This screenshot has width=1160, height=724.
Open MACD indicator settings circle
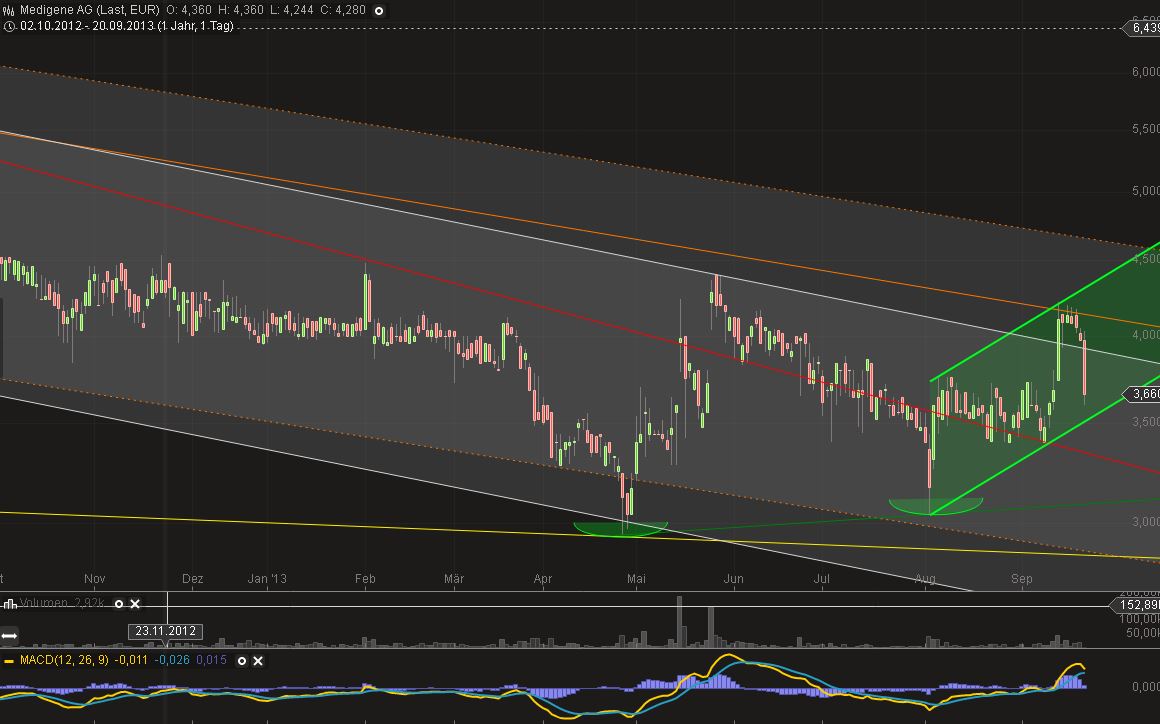[x=241, y=660]
